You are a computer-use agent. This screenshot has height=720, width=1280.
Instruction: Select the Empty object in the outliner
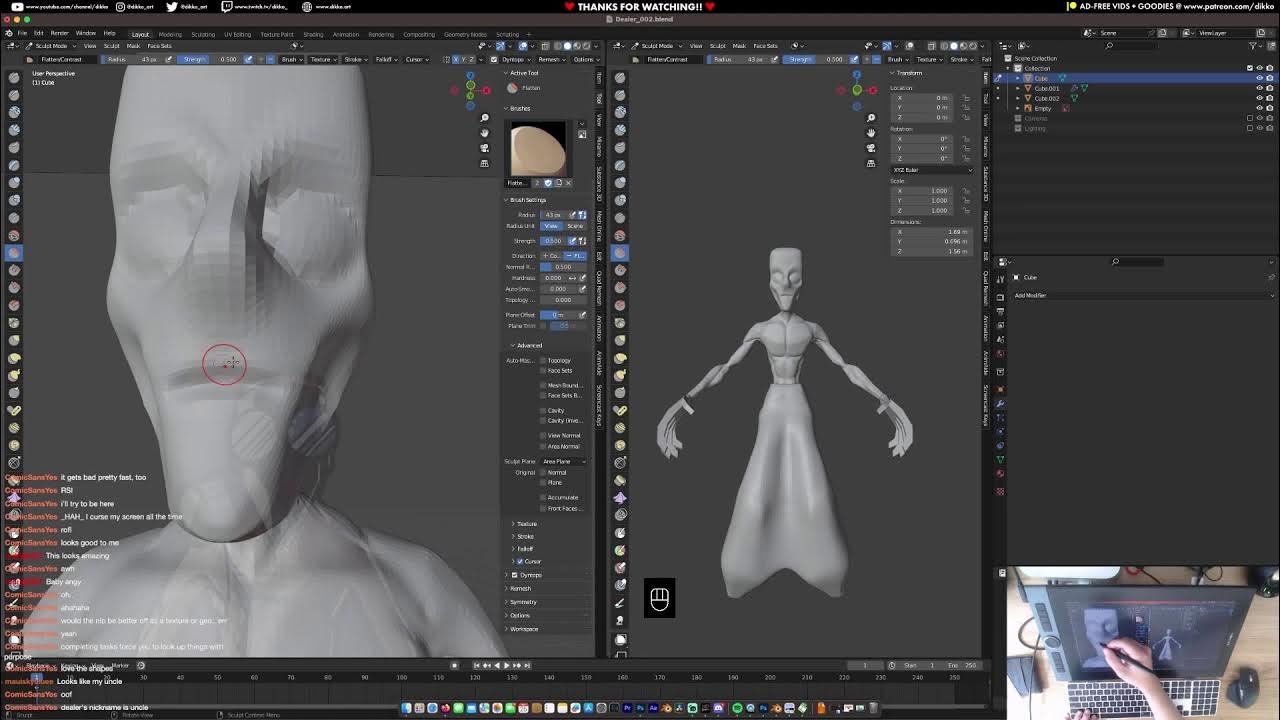click(1043, 108)
